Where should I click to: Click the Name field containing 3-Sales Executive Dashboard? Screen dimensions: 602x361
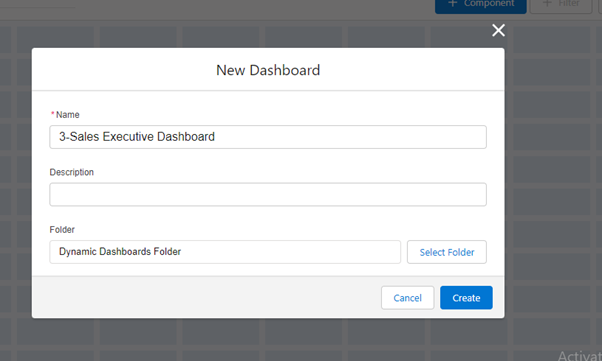(268, 137)
